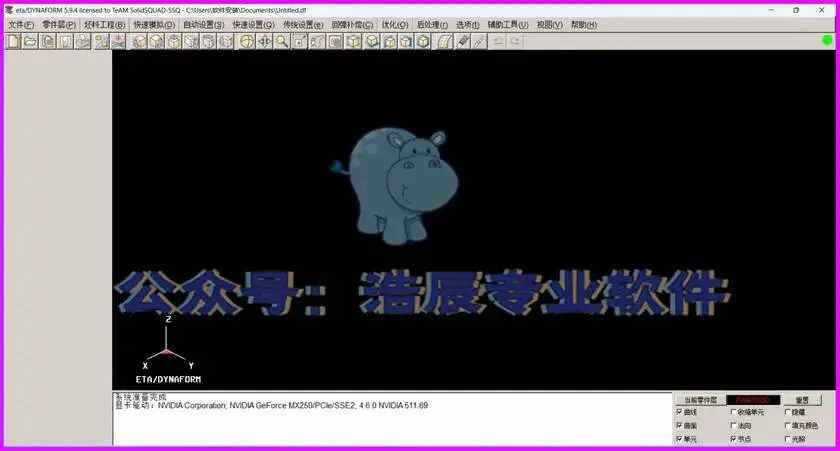Screen dimensions: 840x451
Task: Click the green status indicator circle
Action: [827, 40]
